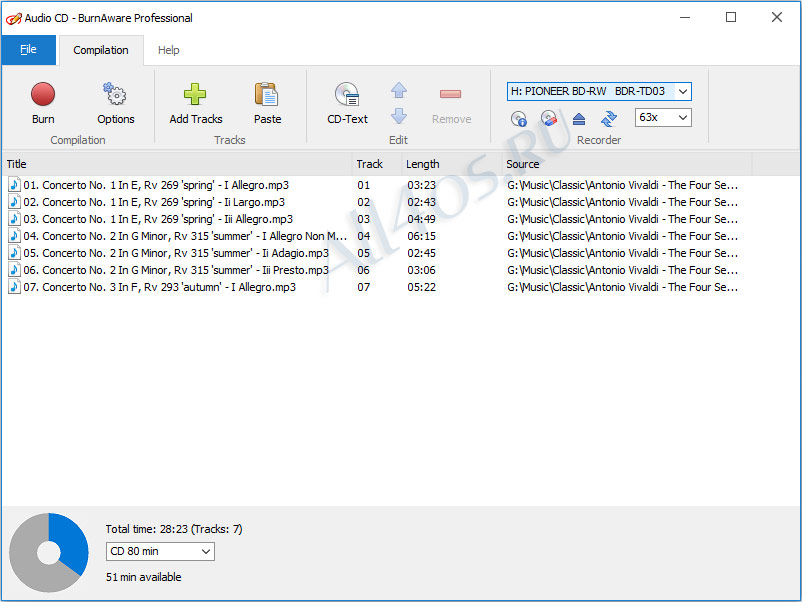Select '02. Concerto No. 1 ... Ii Largo.mp3'

(154, 202)
